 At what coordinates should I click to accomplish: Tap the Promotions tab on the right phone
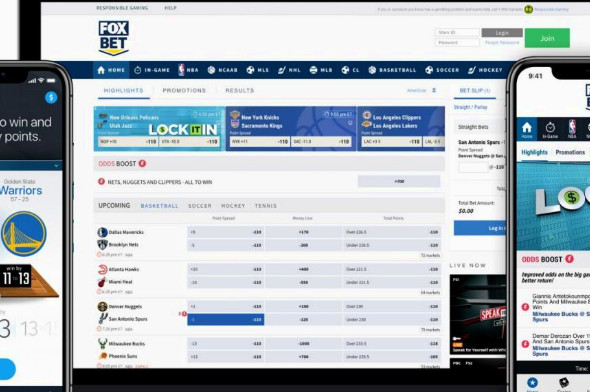click(570, 152)
